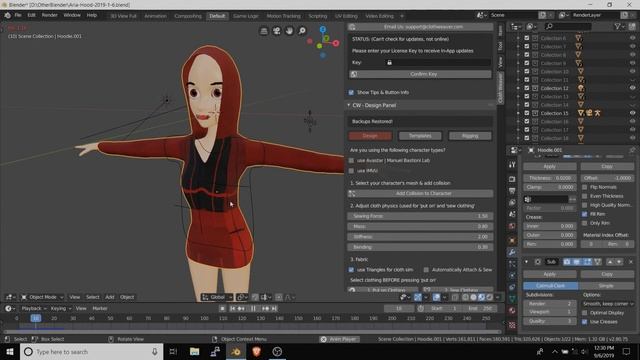Open Smooth, keep corners options dropdown
The image size is (640, 360).
click(607, 304)
